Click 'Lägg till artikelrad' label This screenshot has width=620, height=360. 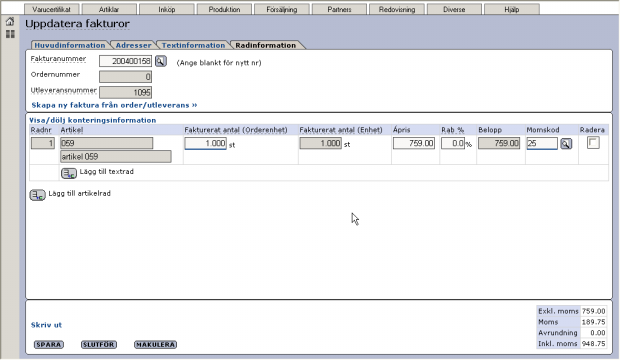tap(79, 193)
